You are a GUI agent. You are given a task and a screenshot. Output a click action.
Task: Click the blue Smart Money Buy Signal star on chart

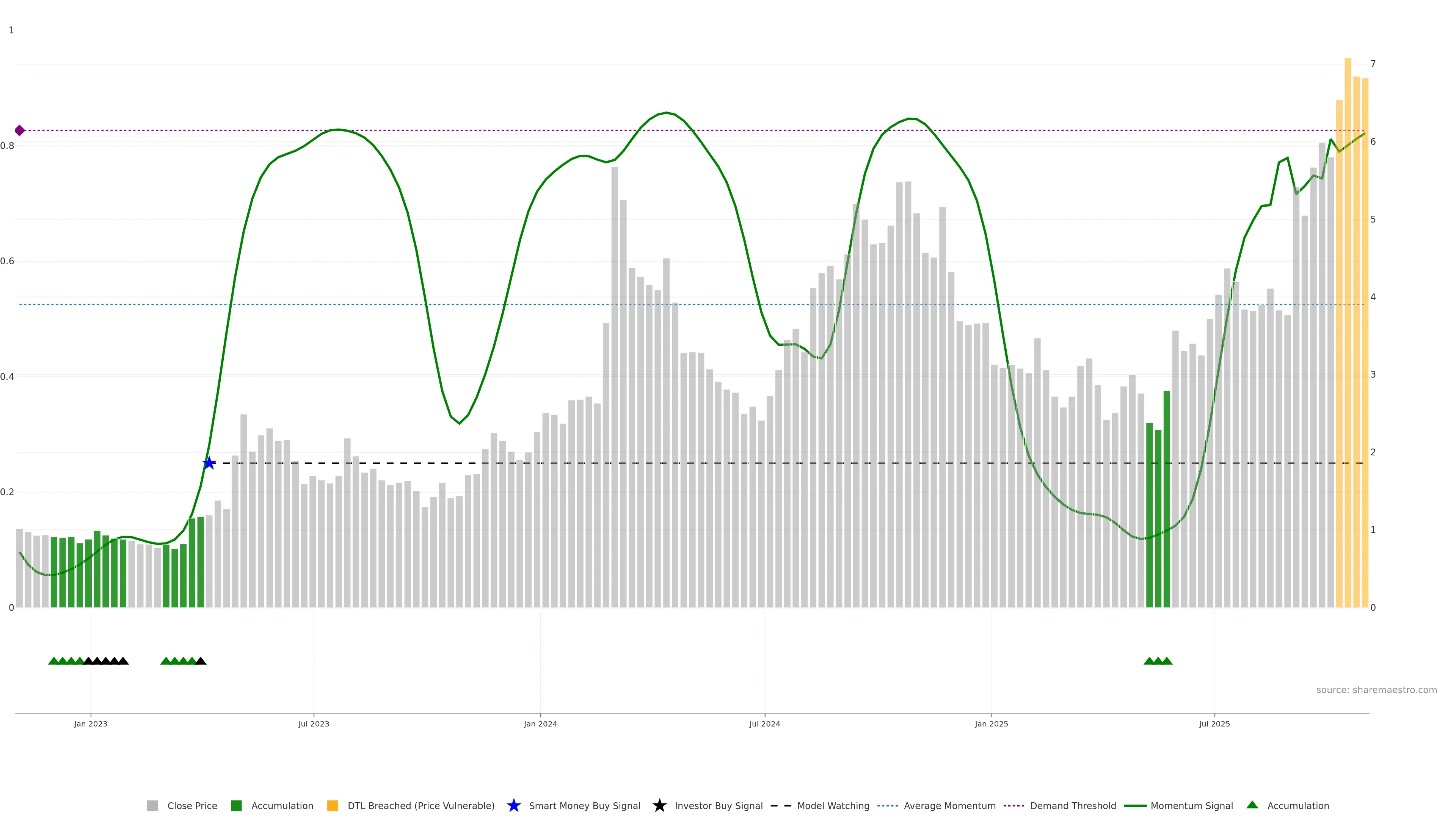pyautogui.click(x=209, y=463)
